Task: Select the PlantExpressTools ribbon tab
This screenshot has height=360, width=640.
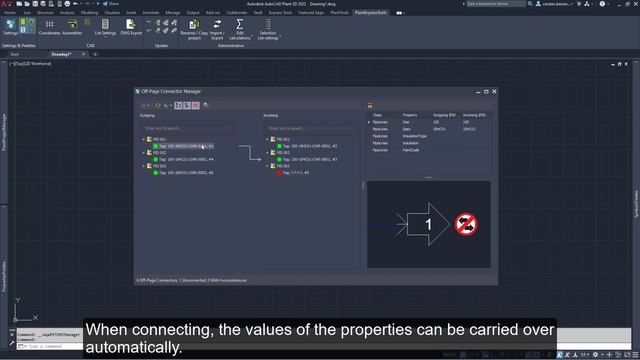Action: click(x=371, y=13)
